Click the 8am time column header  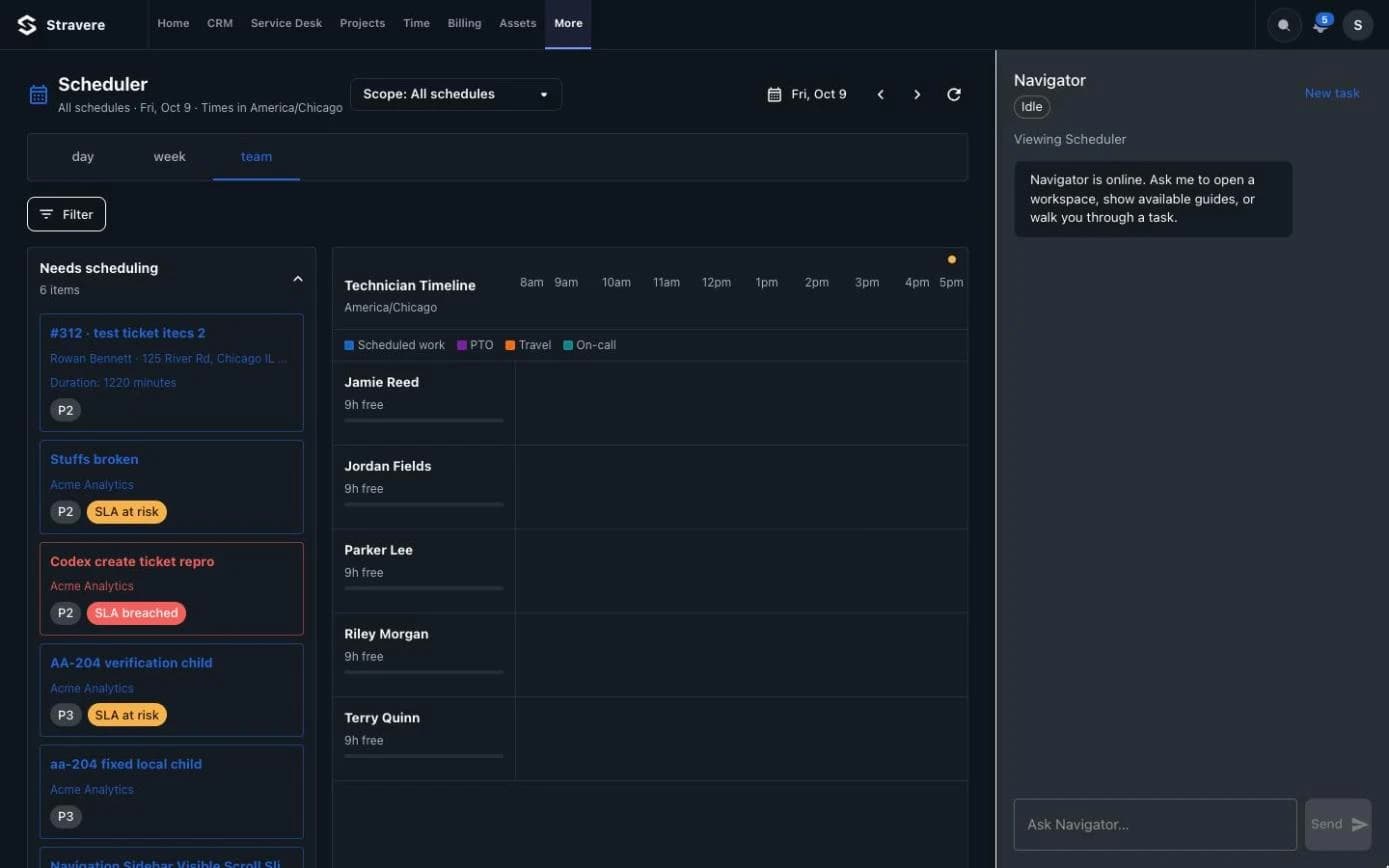(x=532, y=283)
